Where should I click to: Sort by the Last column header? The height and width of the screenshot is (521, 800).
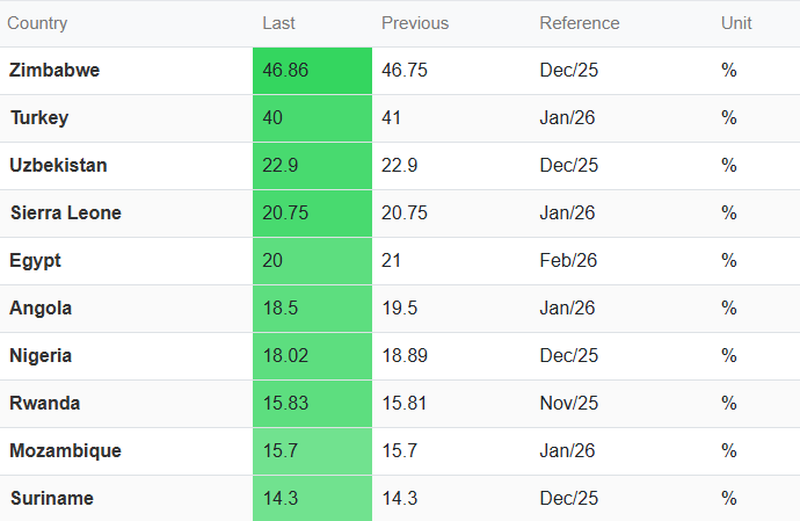(x=279, y=23)
